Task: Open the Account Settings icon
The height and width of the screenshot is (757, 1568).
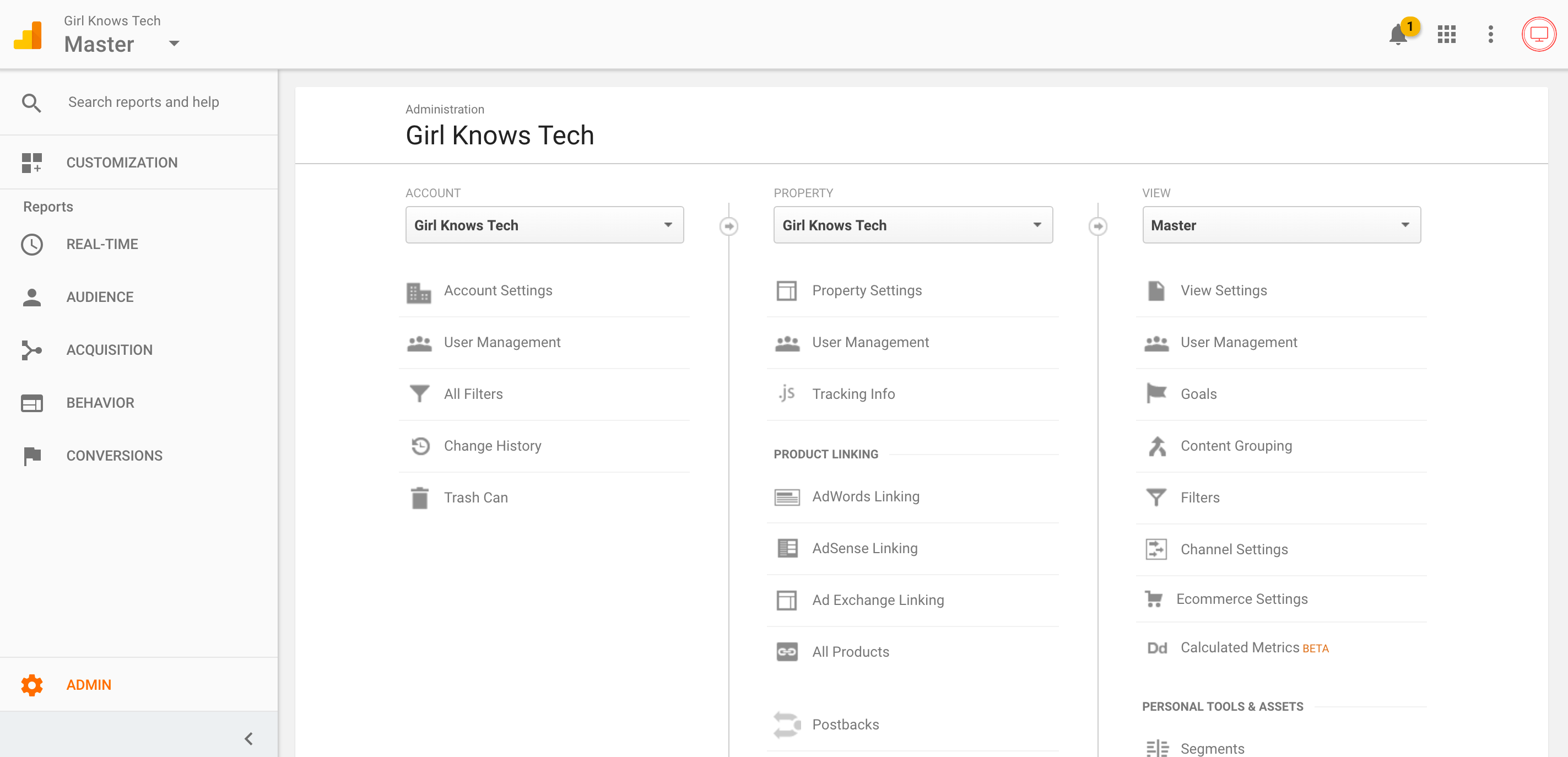Action: [x=419, y=291]
